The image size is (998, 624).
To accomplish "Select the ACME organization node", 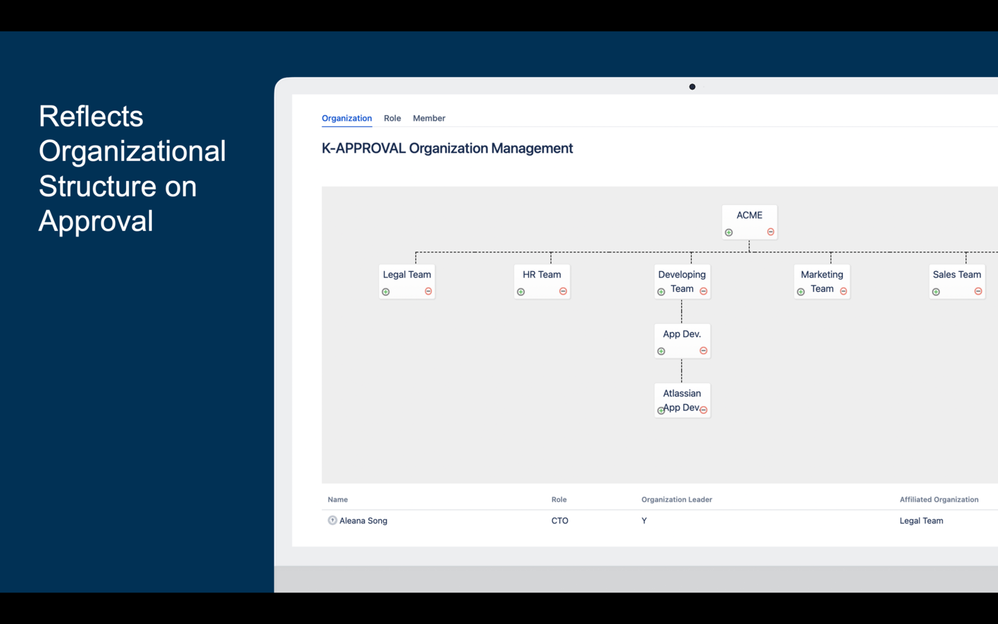I will 749,222.
